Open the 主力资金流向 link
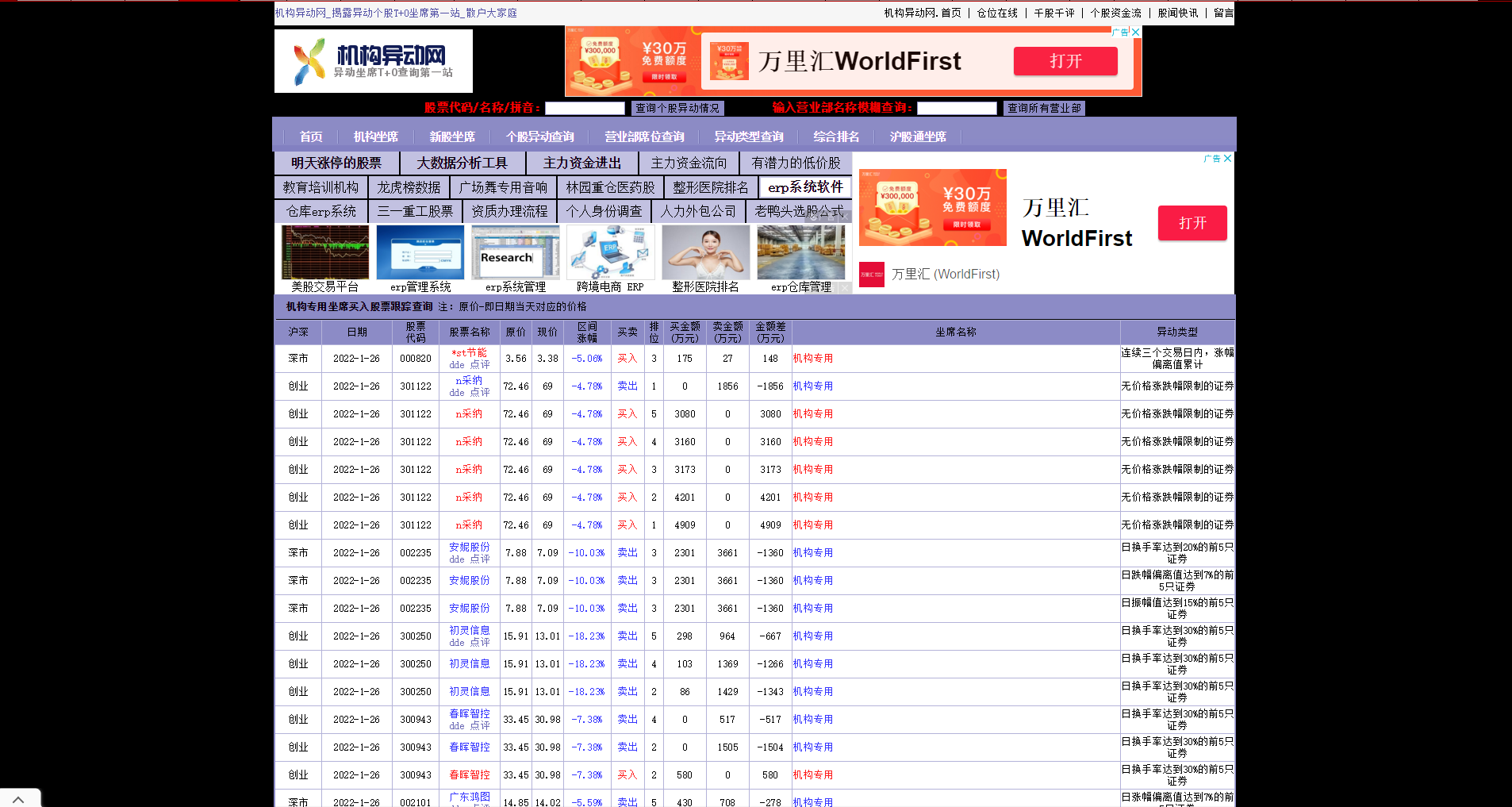The height and width of the screenshot is (807, 1512). pos(689,163)
